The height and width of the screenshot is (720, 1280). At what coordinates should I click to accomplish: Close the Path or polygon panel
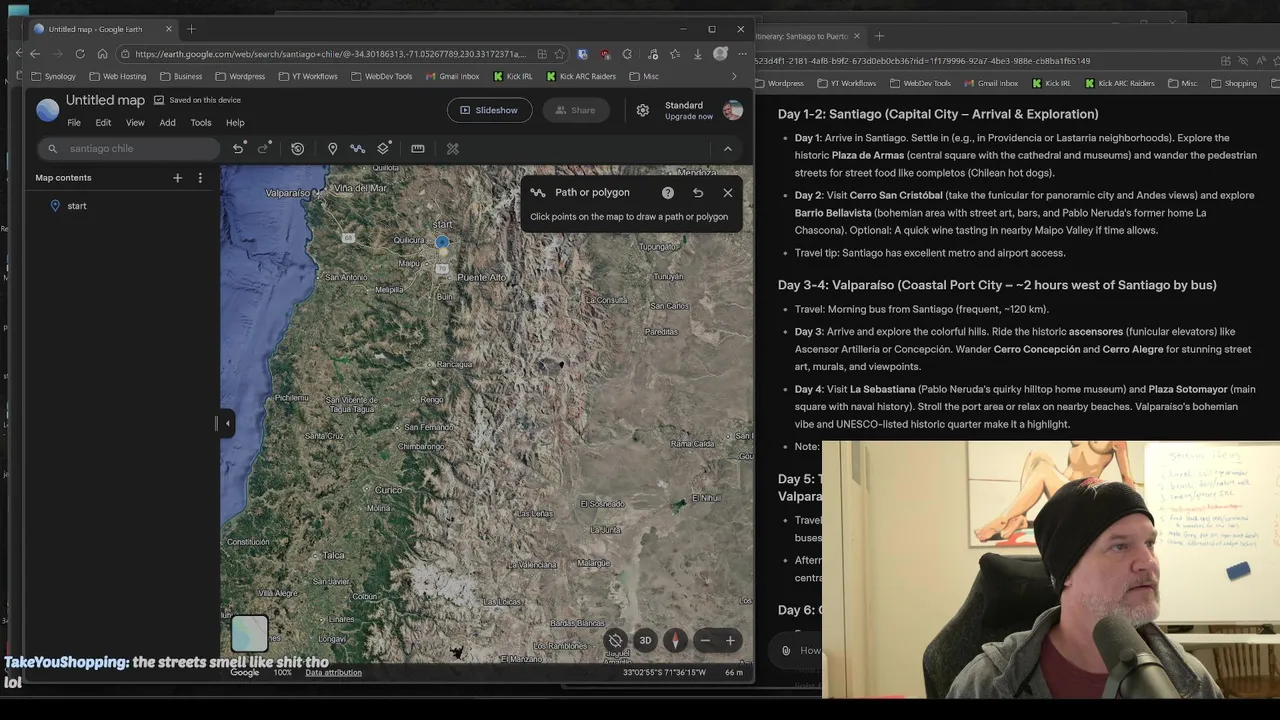(728, 193)
